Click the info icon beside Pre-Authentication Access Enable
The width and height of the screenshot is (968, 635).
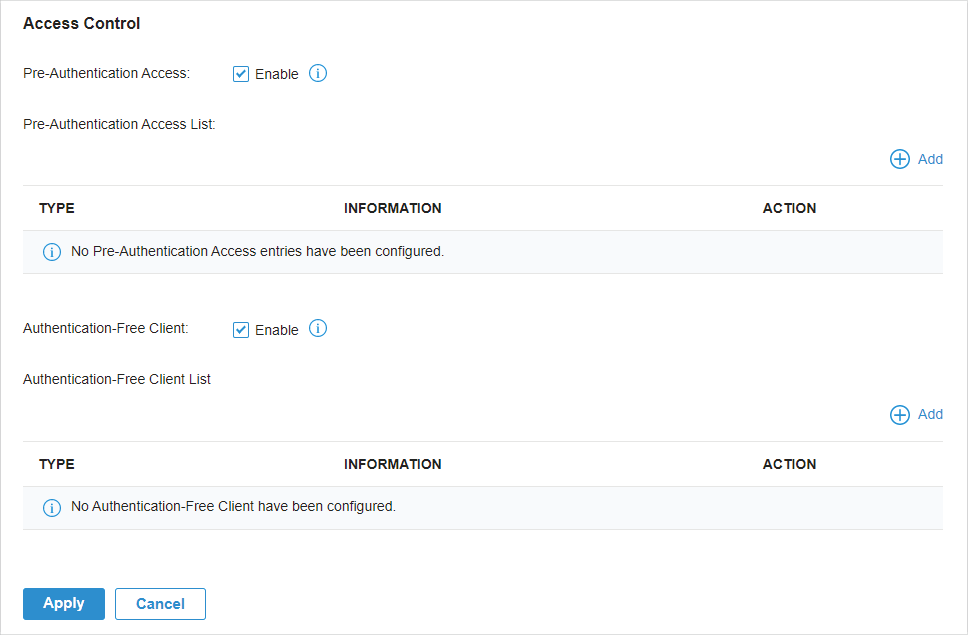(318, 73)
